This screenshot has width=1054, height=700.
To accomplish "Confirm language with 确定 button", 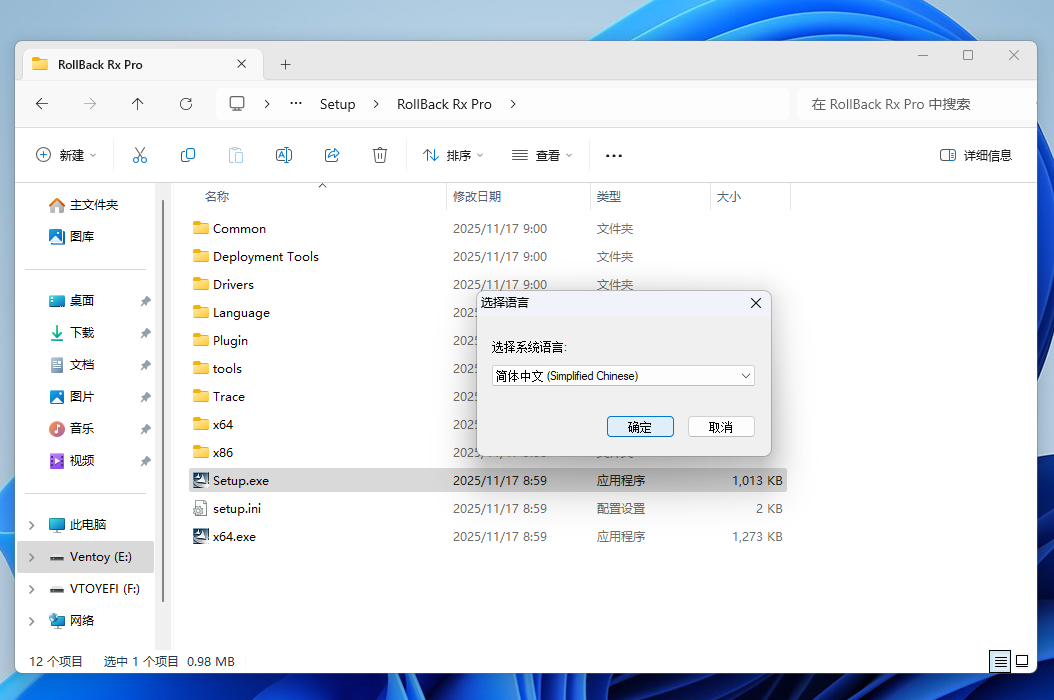I will click(640, 427).
